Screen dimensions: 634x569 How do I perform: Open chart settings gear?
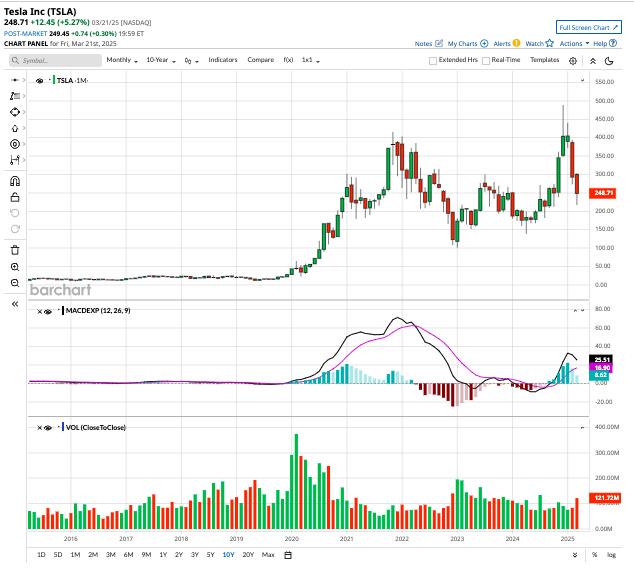(x=573, y=61)
